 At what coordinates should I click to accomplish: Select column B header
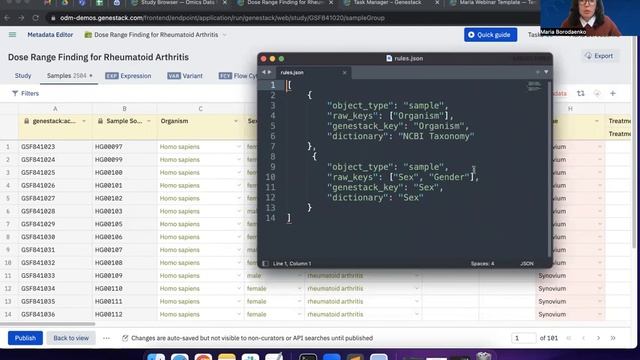click(124, 109)
